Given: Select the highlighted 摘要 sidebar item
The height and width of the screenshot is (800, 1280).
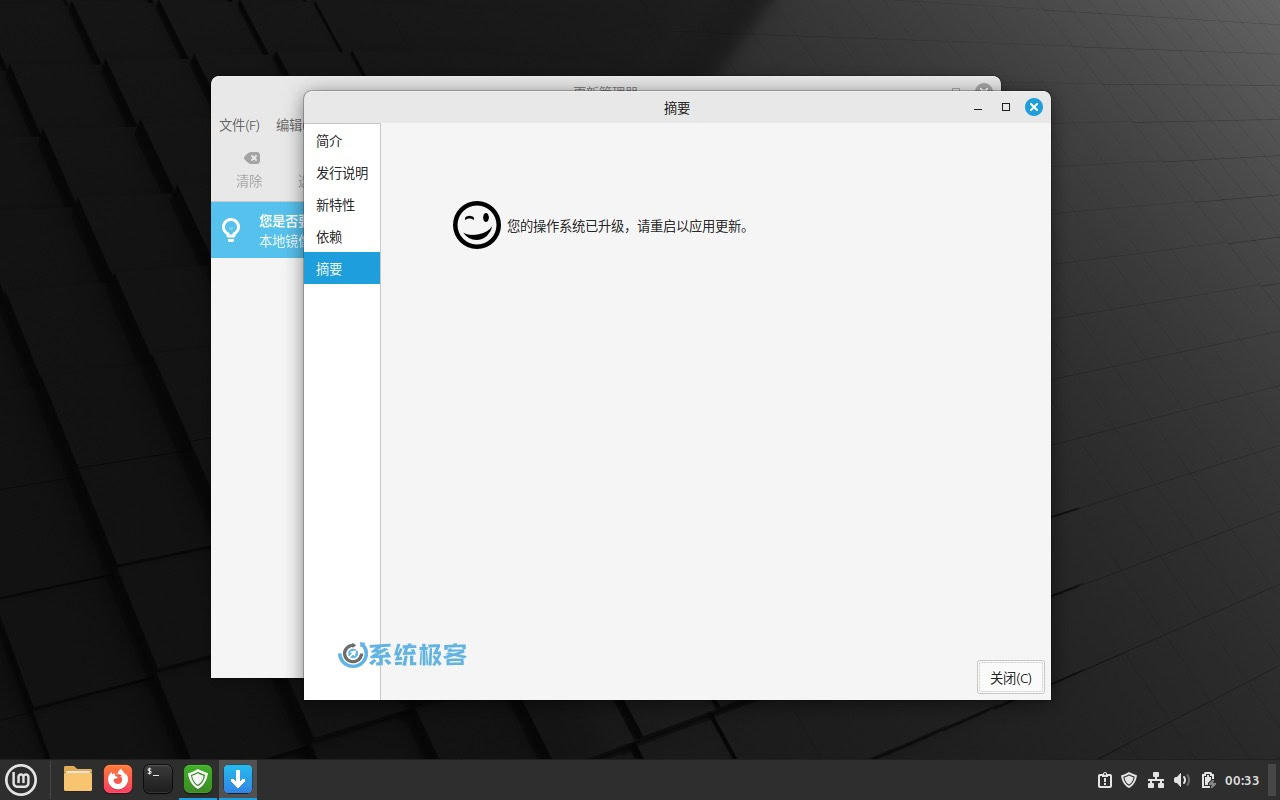Looking at the screenshot, I should [341, 268].
